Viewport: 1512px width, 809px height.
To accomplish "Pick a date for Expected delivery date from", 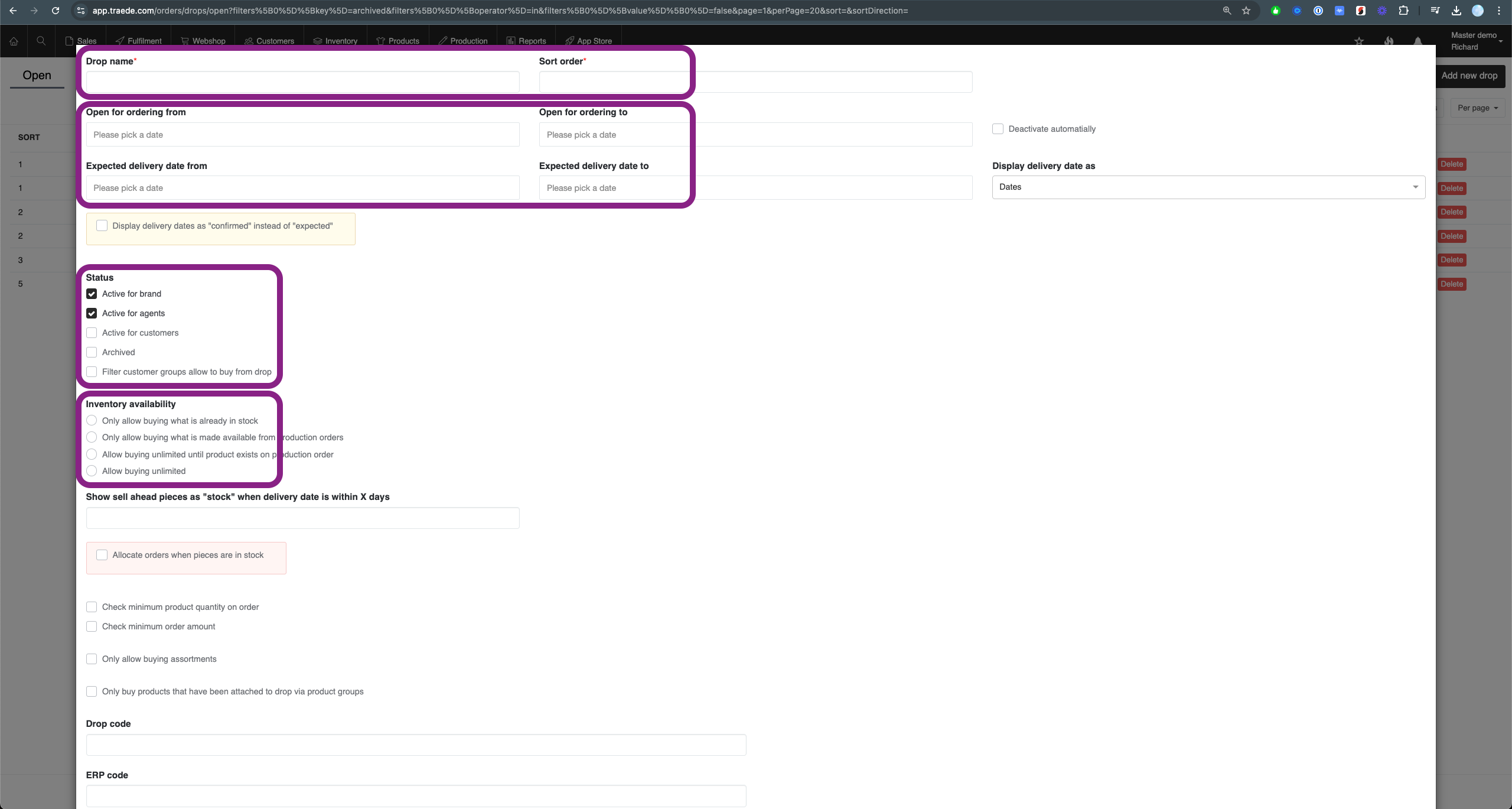I will 302,188.
